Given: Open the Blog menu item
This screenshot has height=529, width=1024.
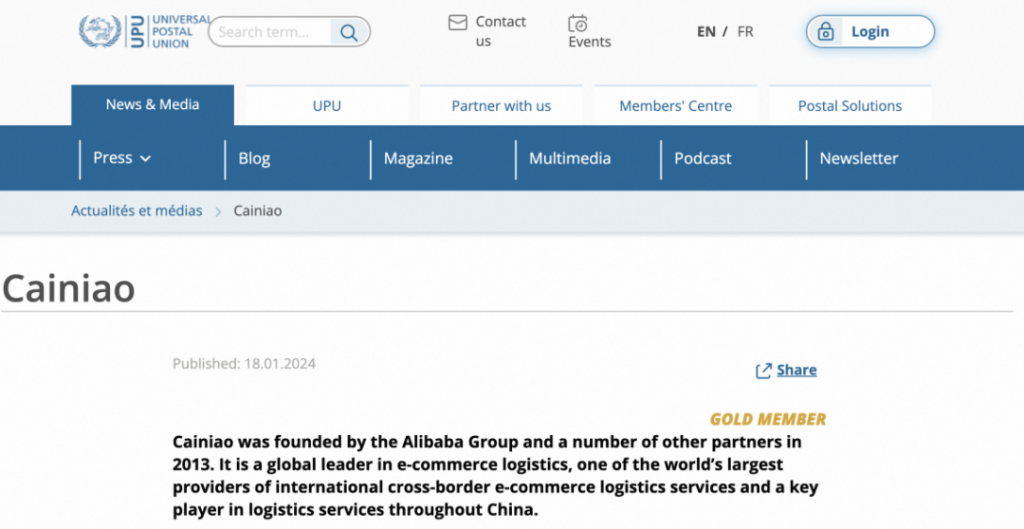Looking at the screenshot, I should pyautogui.click(x=254, y=159).
